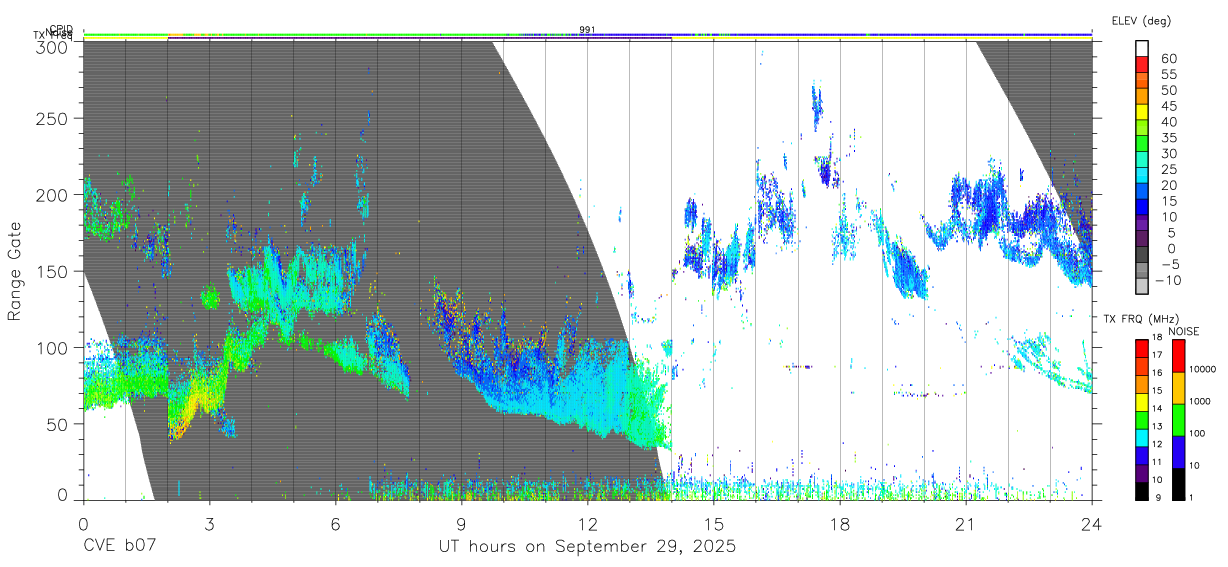Pick the green swatch in the NOISE colorbar
The image size is (1228, 567).
tap(1178, 419)
